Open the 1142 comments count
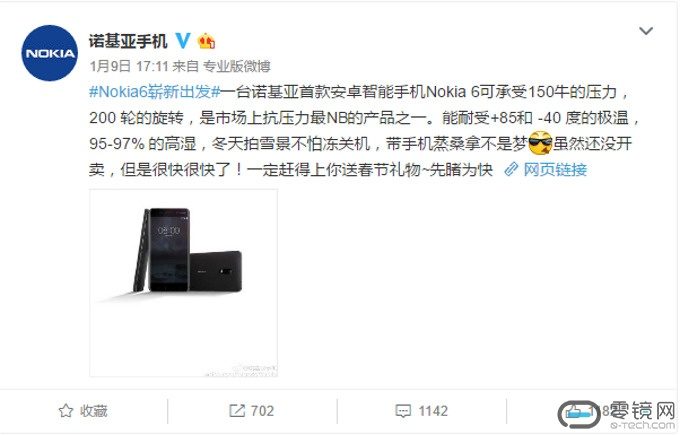The width and height of the screenshot is (680, 435). point(433,411)
